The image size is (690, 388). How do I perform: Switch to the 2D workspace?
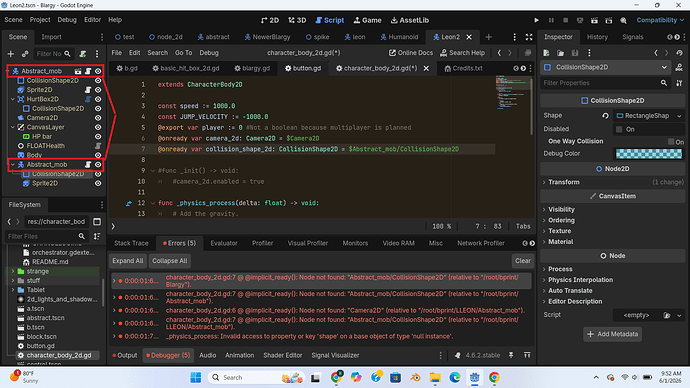pos(270,20)
